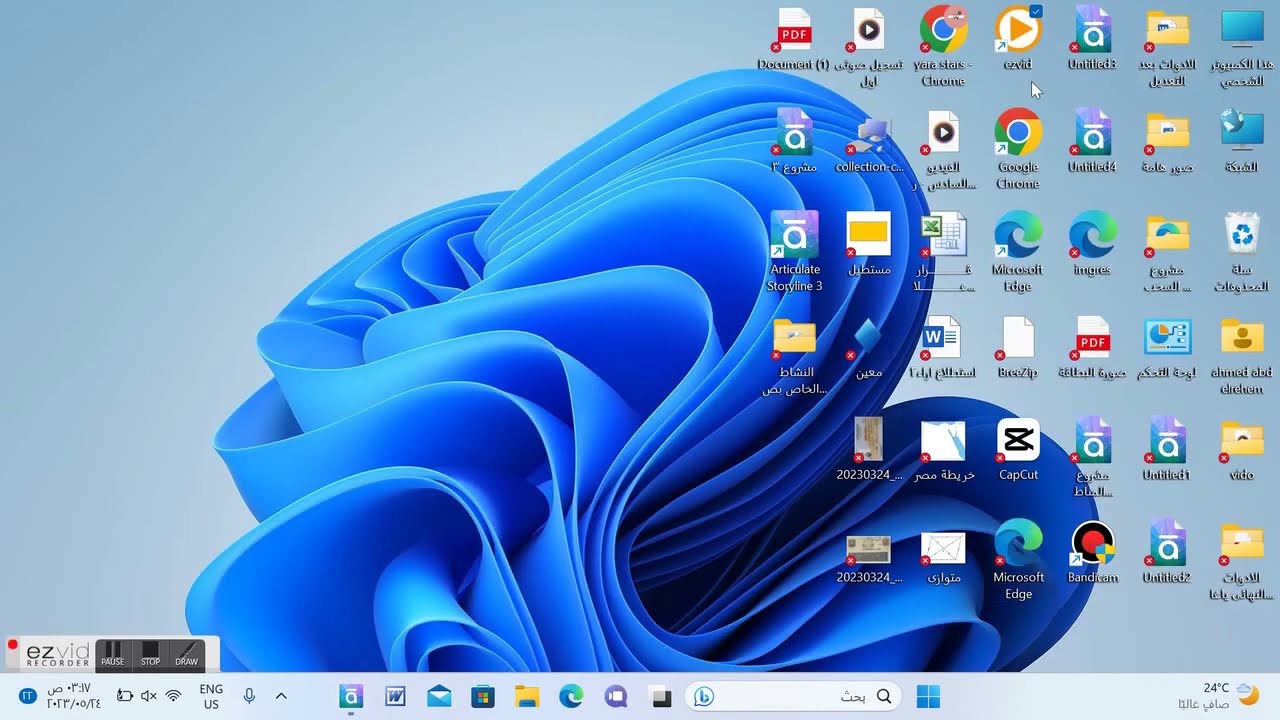Select the مشروع النشاط Storyline file

(1092, 458)
